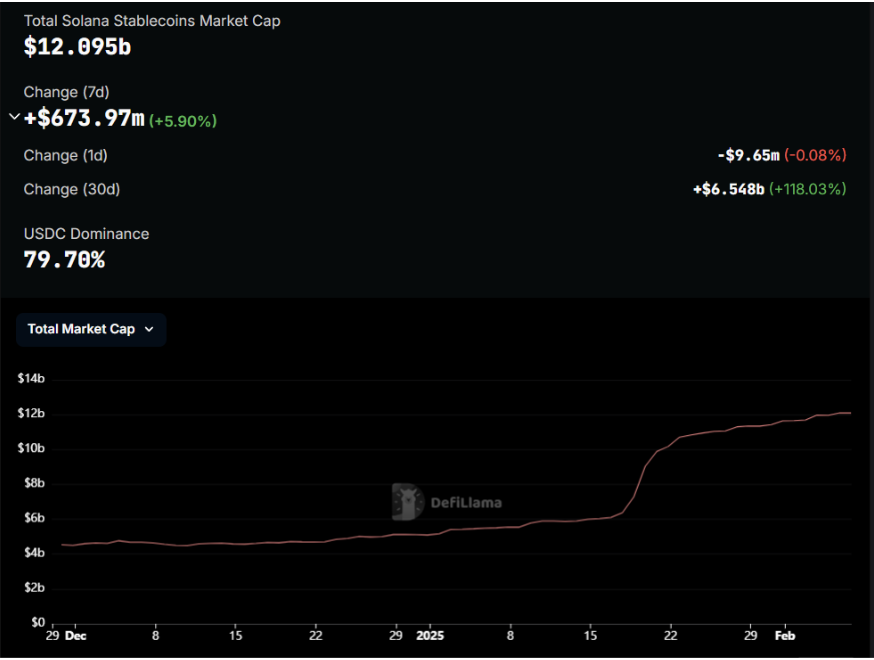The image size is (874, 660).
Task: Click the $14b y-axis label
Action: click(31, 379)
